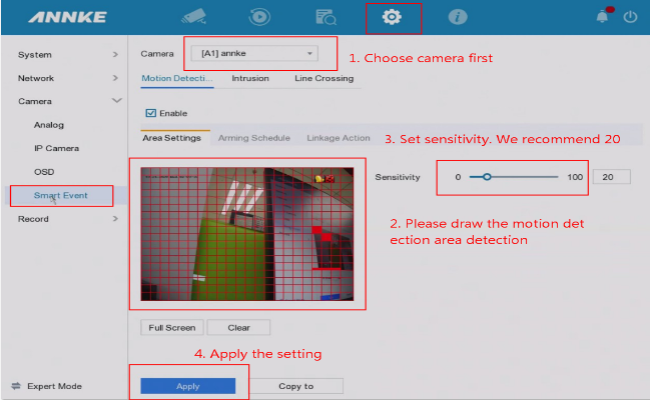Open the Camera selection dropdown
Screen dimensions: 650x400
257,53
